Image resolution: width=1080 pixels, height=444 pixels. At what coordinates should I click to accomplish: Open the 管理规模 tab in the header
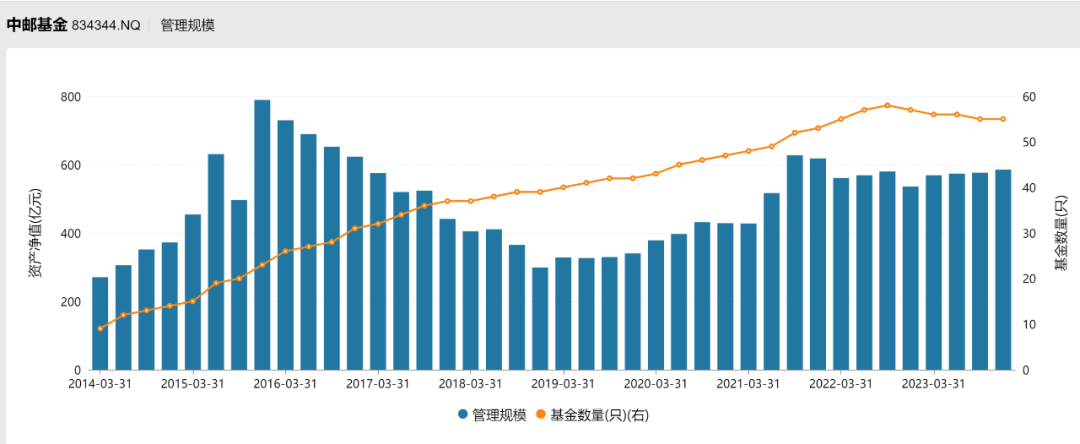click(x=188, y=25)
